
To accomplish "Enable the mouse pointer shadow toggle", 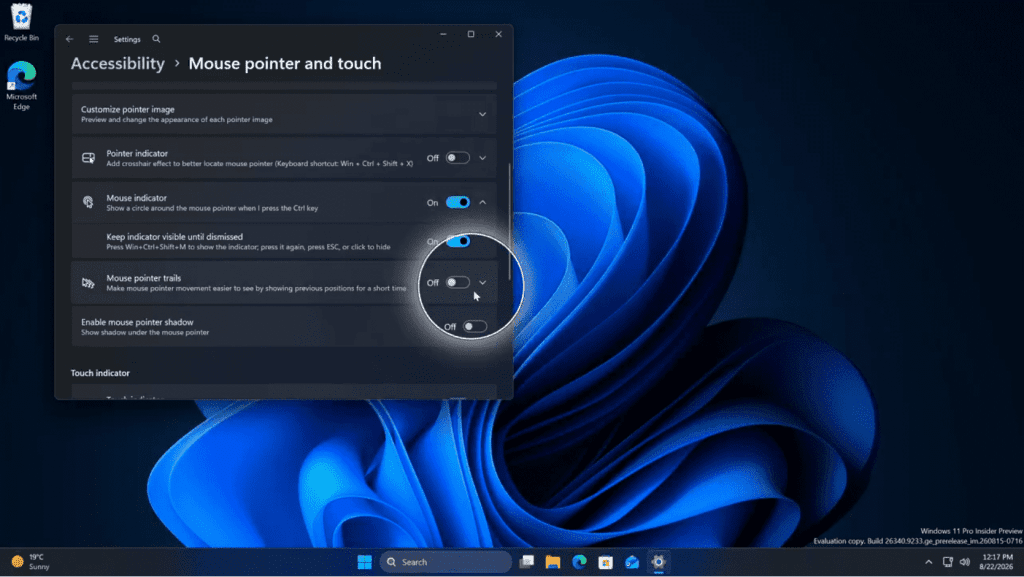I will (x=475, y=326).
